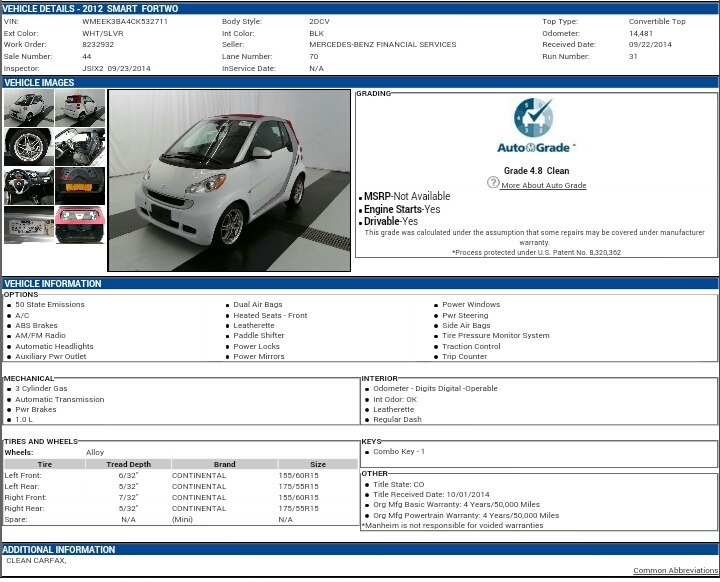Select the work order number 8232932
This screenshot has height=582, width=720.
(98, 45)
